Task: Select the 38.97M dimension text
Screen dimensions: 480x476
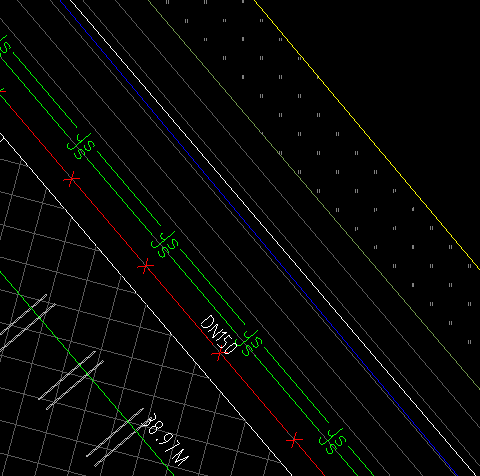Action: click(x=166, y=439)
